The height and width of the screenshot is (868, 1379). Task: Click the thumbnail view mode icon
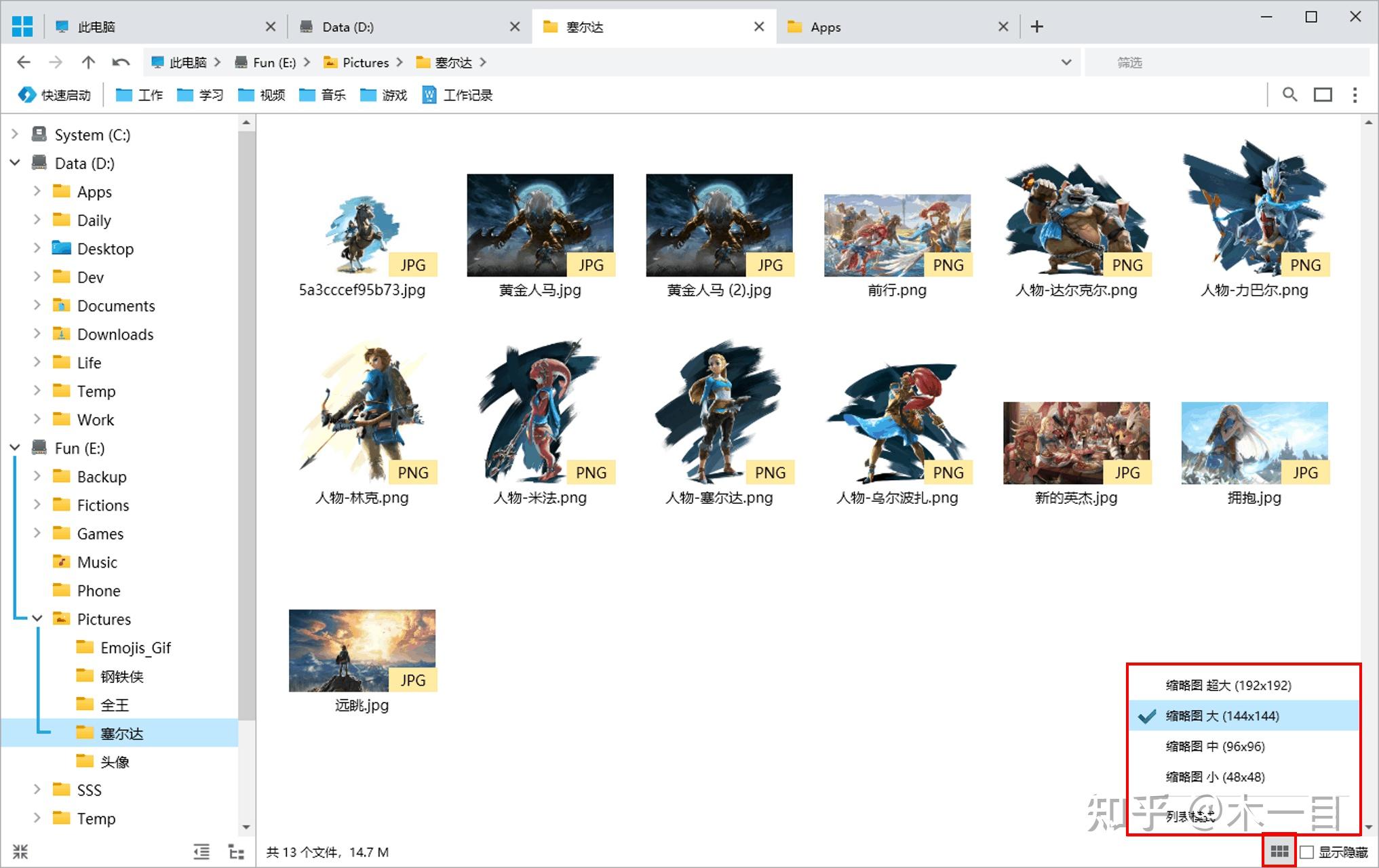(x=1279, y=851)
